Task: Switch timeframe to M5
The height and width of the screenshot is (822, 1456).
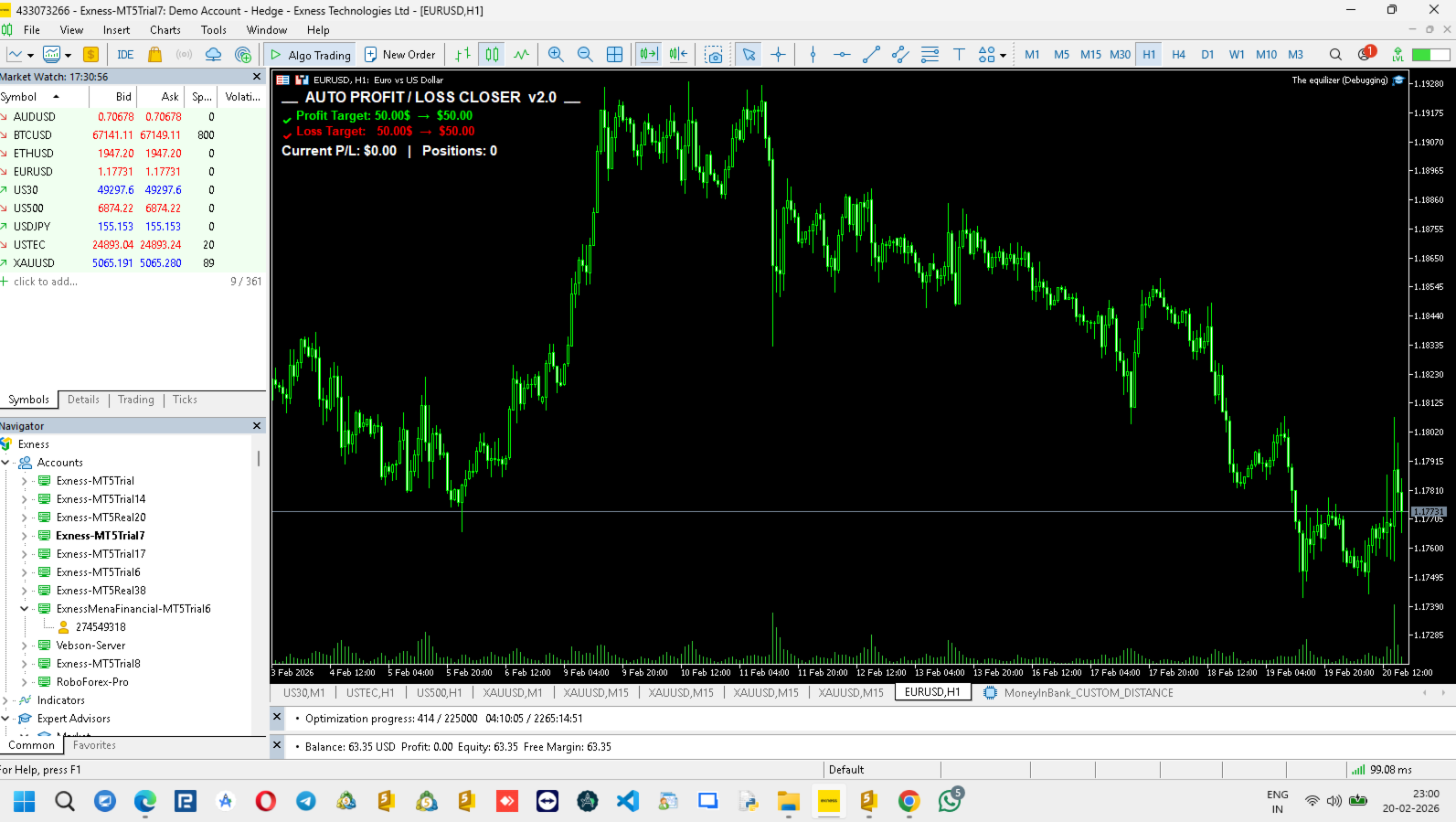Action: point(1061,55)
